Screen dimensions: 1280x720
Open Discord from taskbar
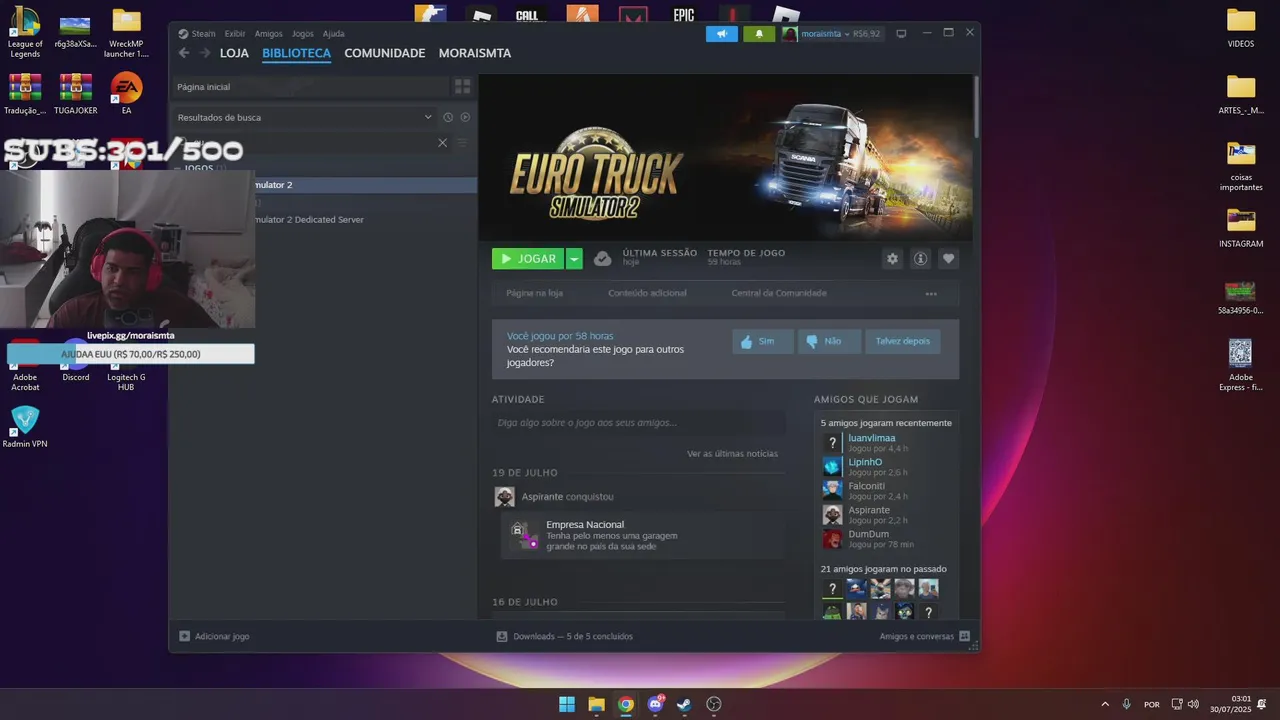pyautogui.click(x=655, y=704)
